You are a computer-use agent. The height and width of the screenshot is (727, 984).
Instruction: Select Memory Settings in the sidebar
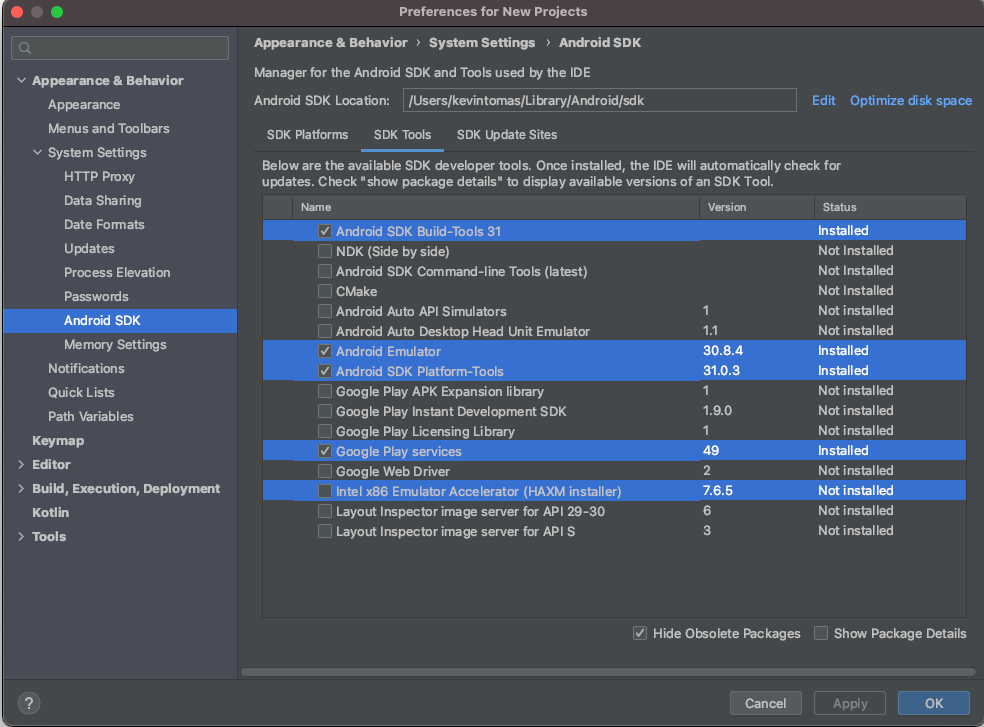coord(115,345)
